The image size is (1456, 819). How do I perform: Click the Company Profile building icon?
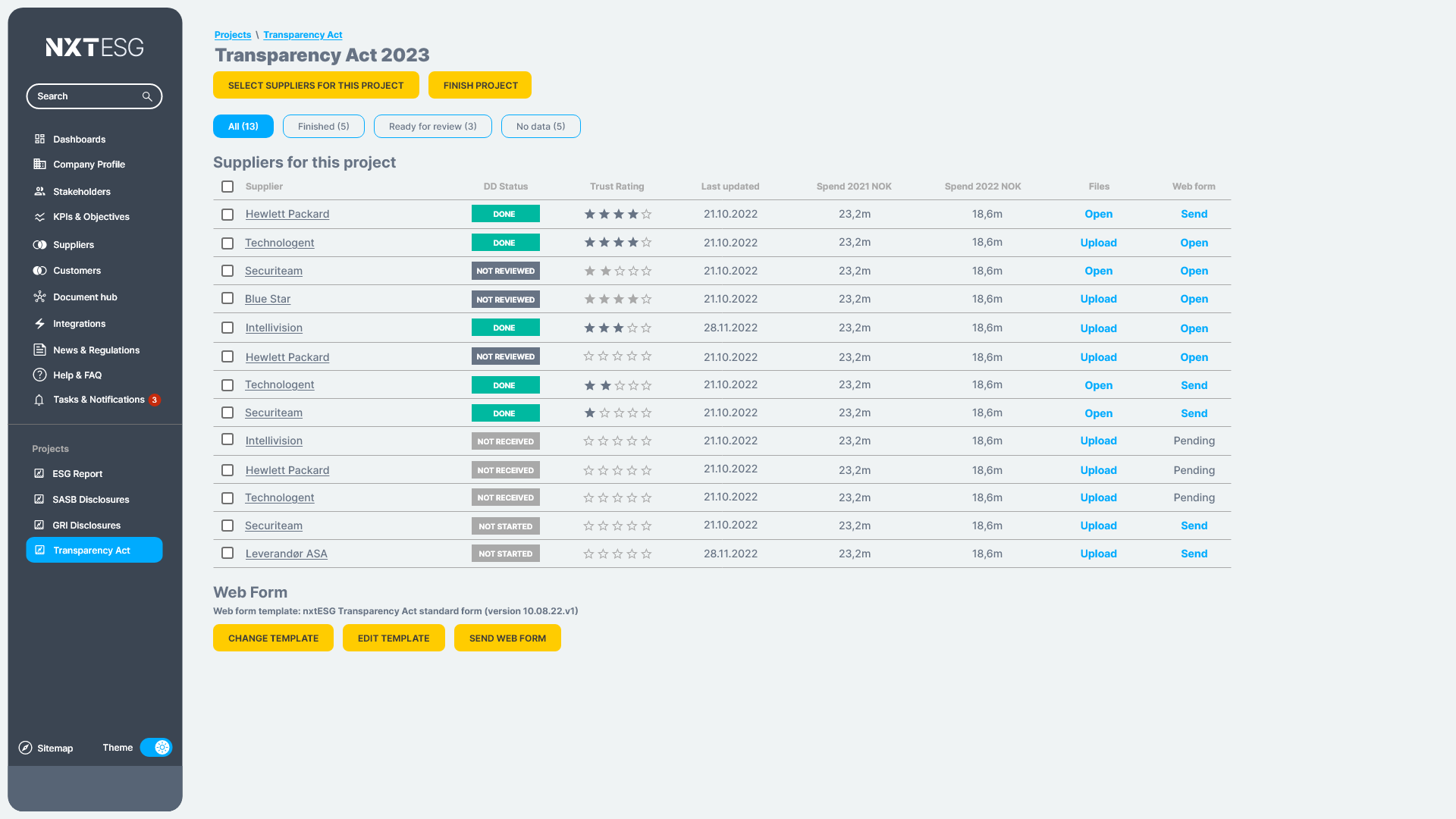coord(39,164)
